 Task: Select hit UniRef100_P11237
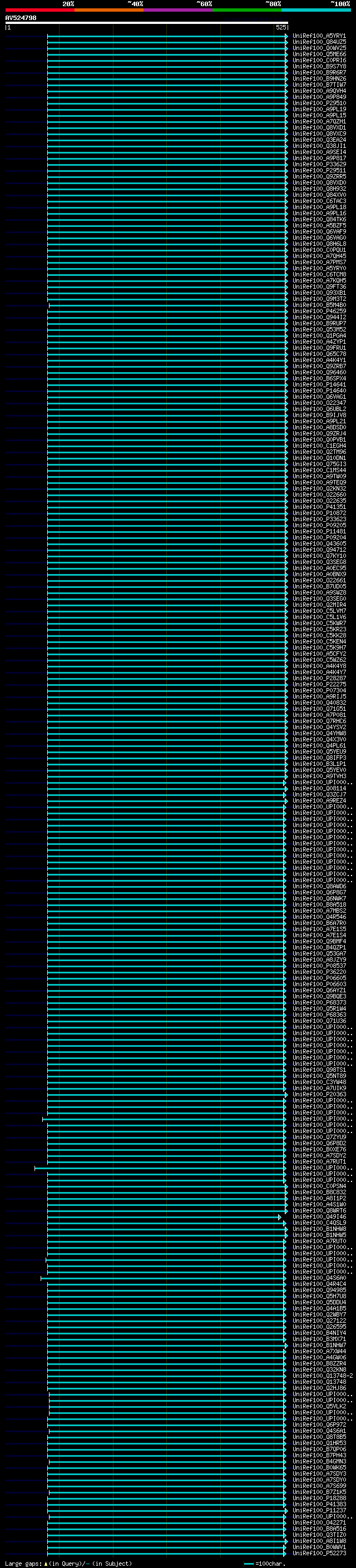(319, 1510)
